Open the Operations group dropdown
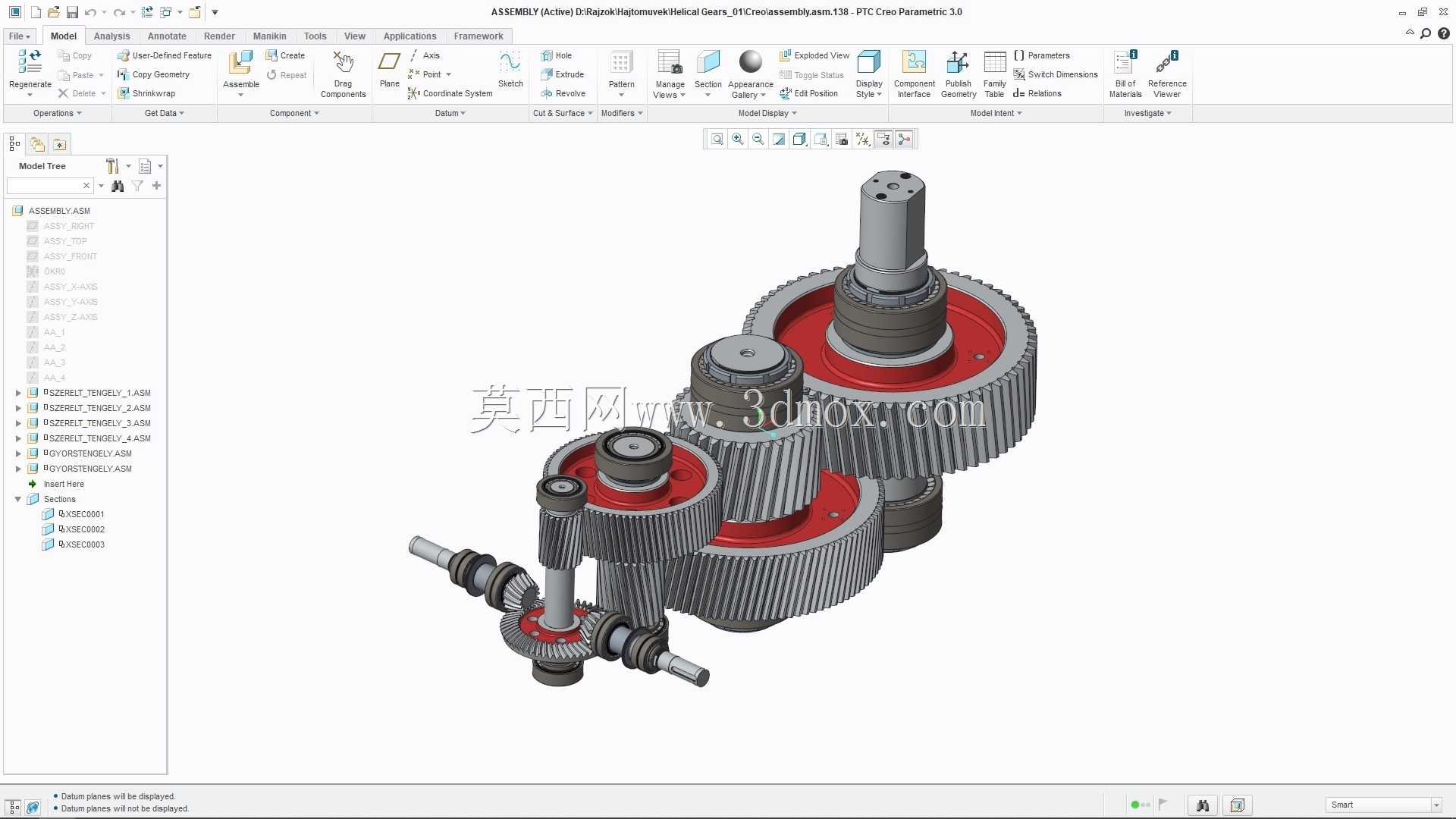 (57, 113)
